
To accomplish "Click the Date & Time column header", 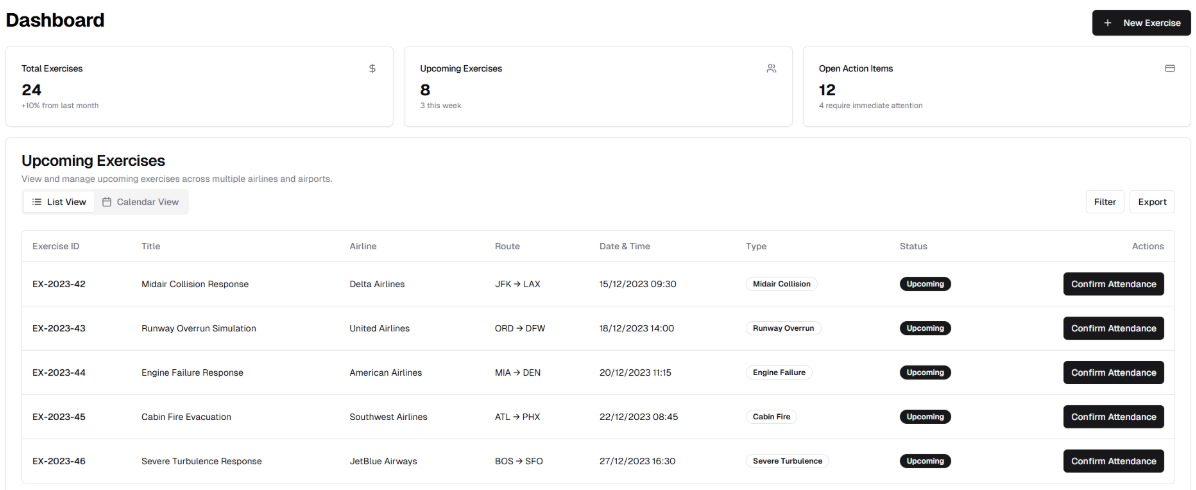I will tap(625, 246).
